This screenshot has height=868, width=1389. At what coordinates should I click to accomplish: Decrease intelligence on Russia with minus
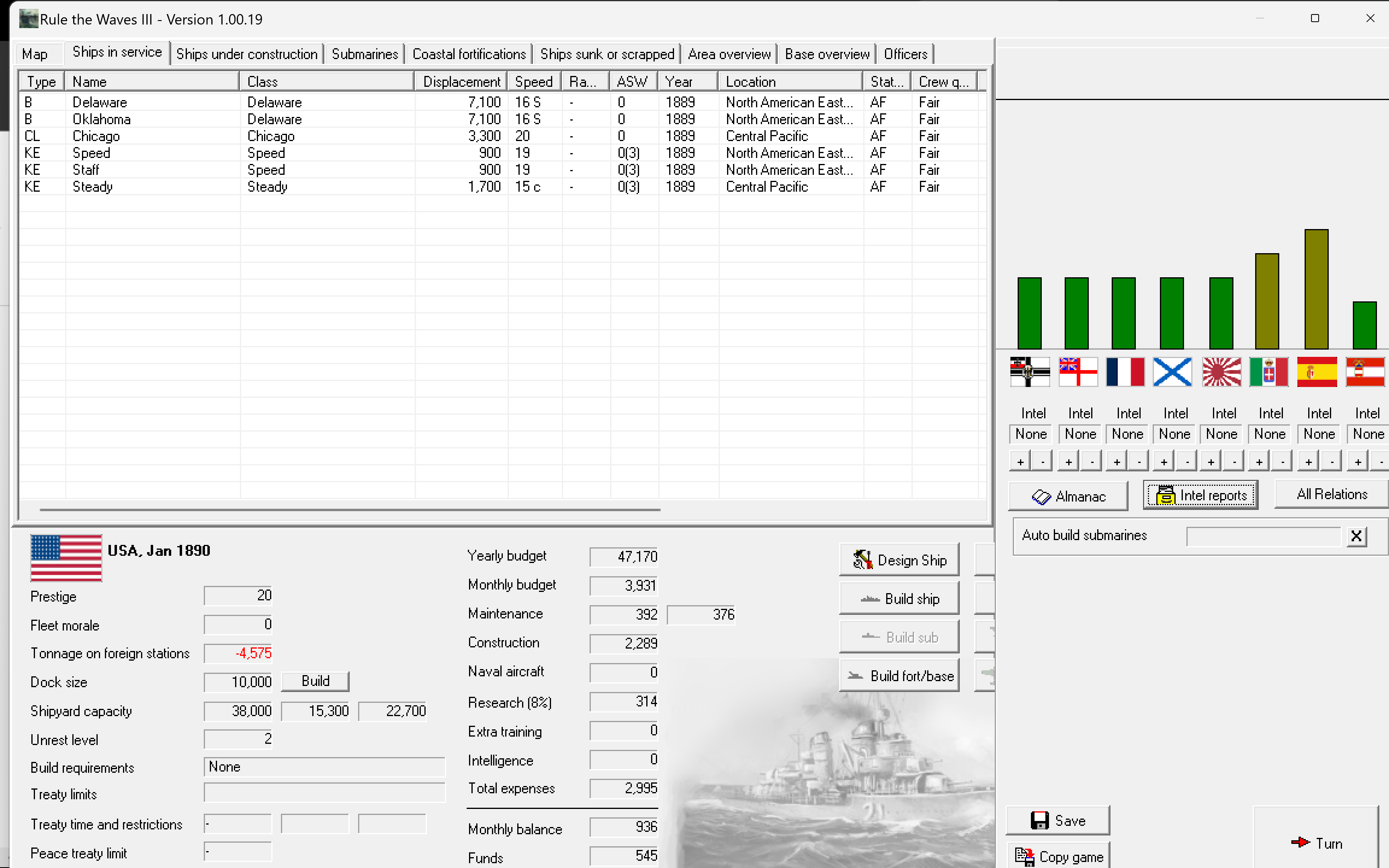1187,462
